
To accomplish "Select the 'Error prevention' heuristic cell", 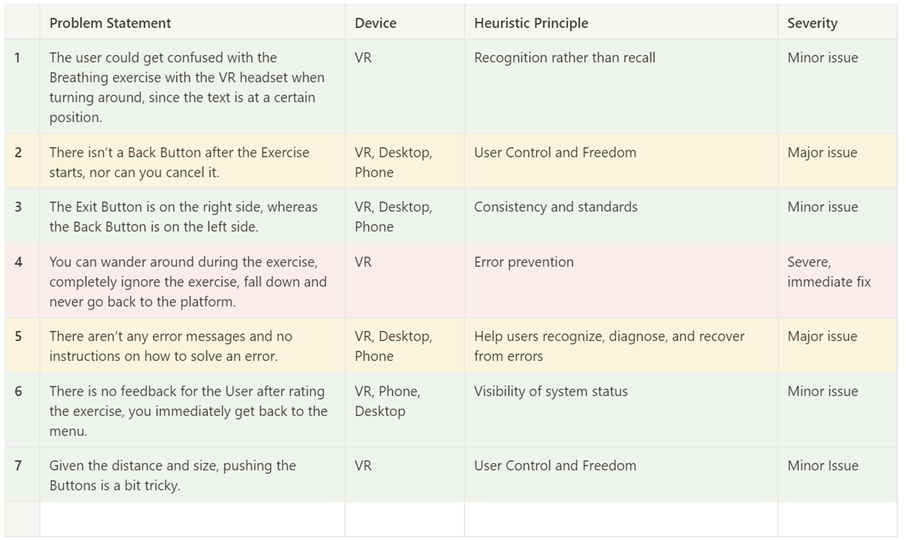I will coord(621,281).
